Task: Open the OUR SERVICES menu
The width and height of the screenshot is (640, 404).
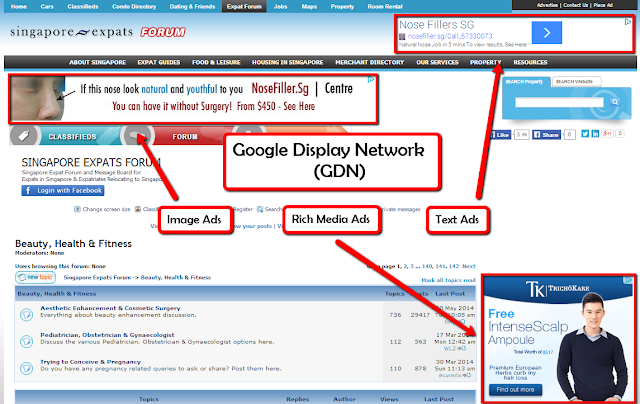Action: pos(438,62)
